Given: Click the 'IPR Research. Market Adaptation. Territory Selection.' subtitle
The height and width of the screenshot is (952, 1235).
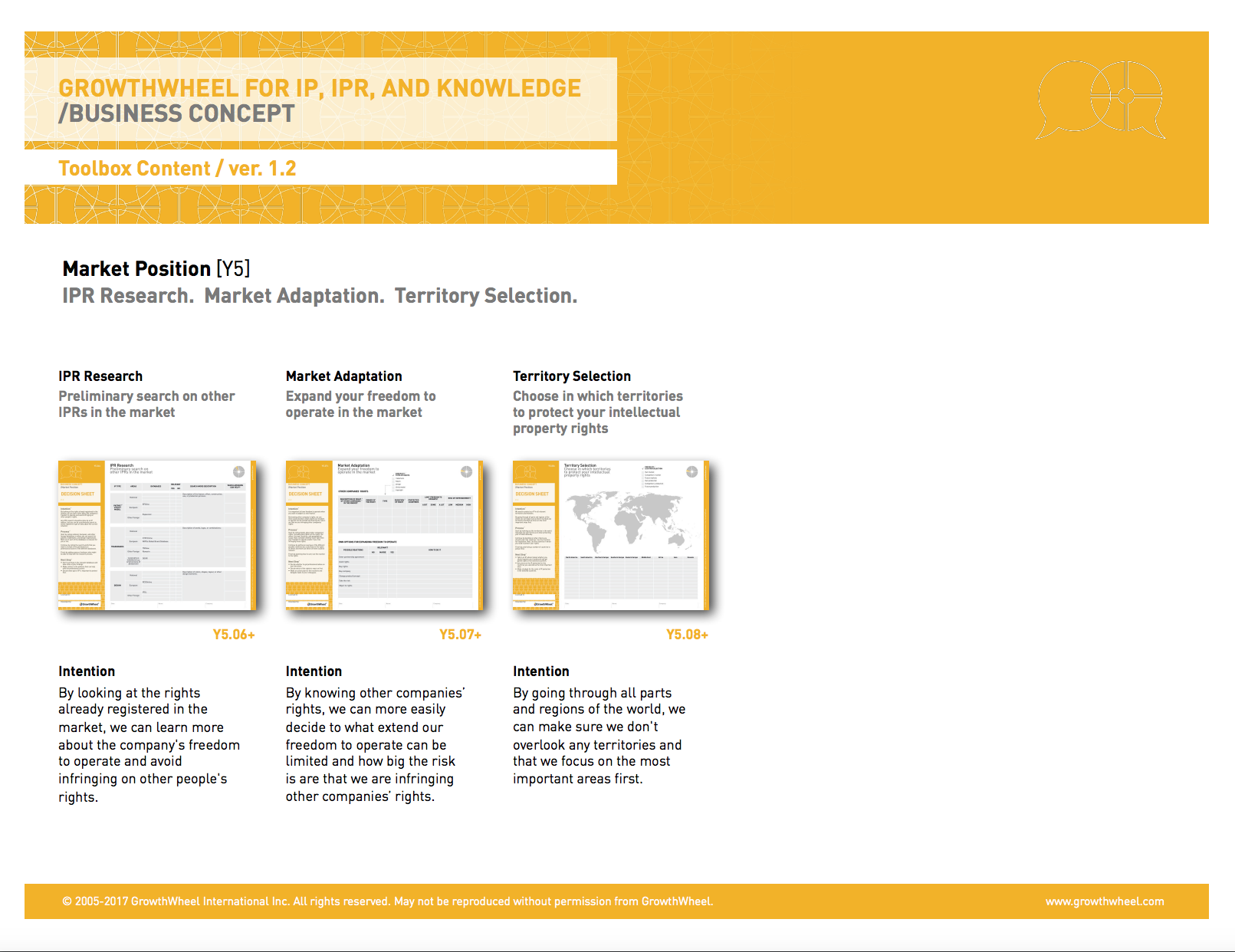Looking at the screenshot, I should (x=320, y=297).
